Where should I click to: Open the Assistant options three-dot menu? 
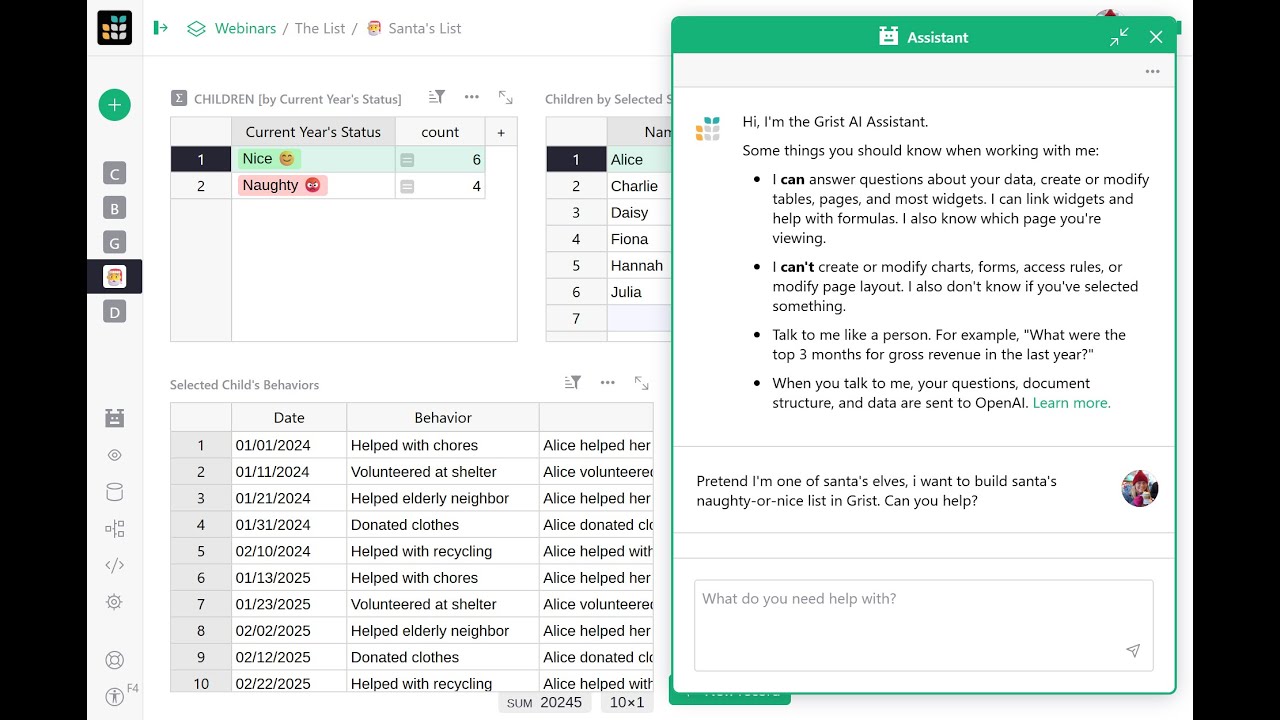1152,71
